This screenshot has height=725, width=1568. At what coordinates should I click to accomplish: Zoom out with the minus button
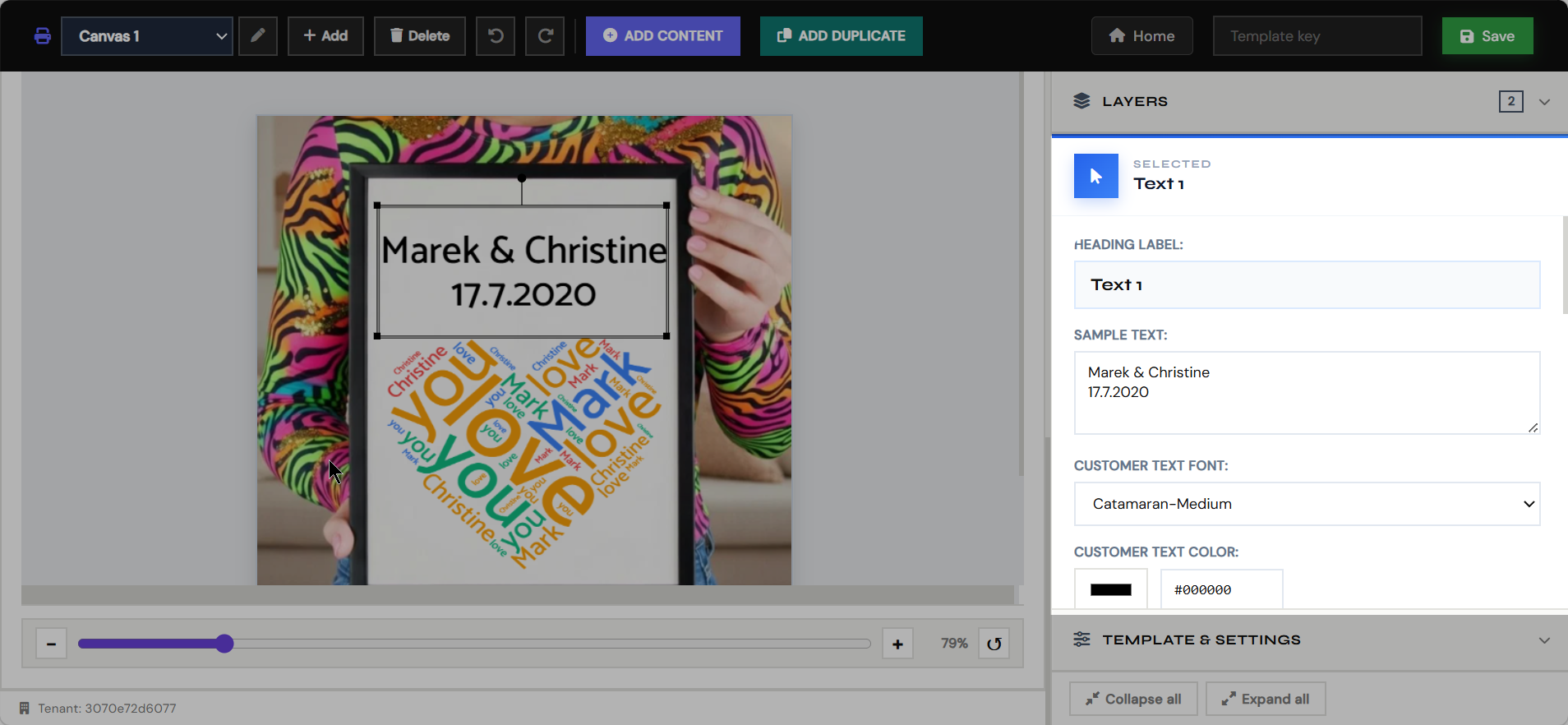[x=51, y=644]
